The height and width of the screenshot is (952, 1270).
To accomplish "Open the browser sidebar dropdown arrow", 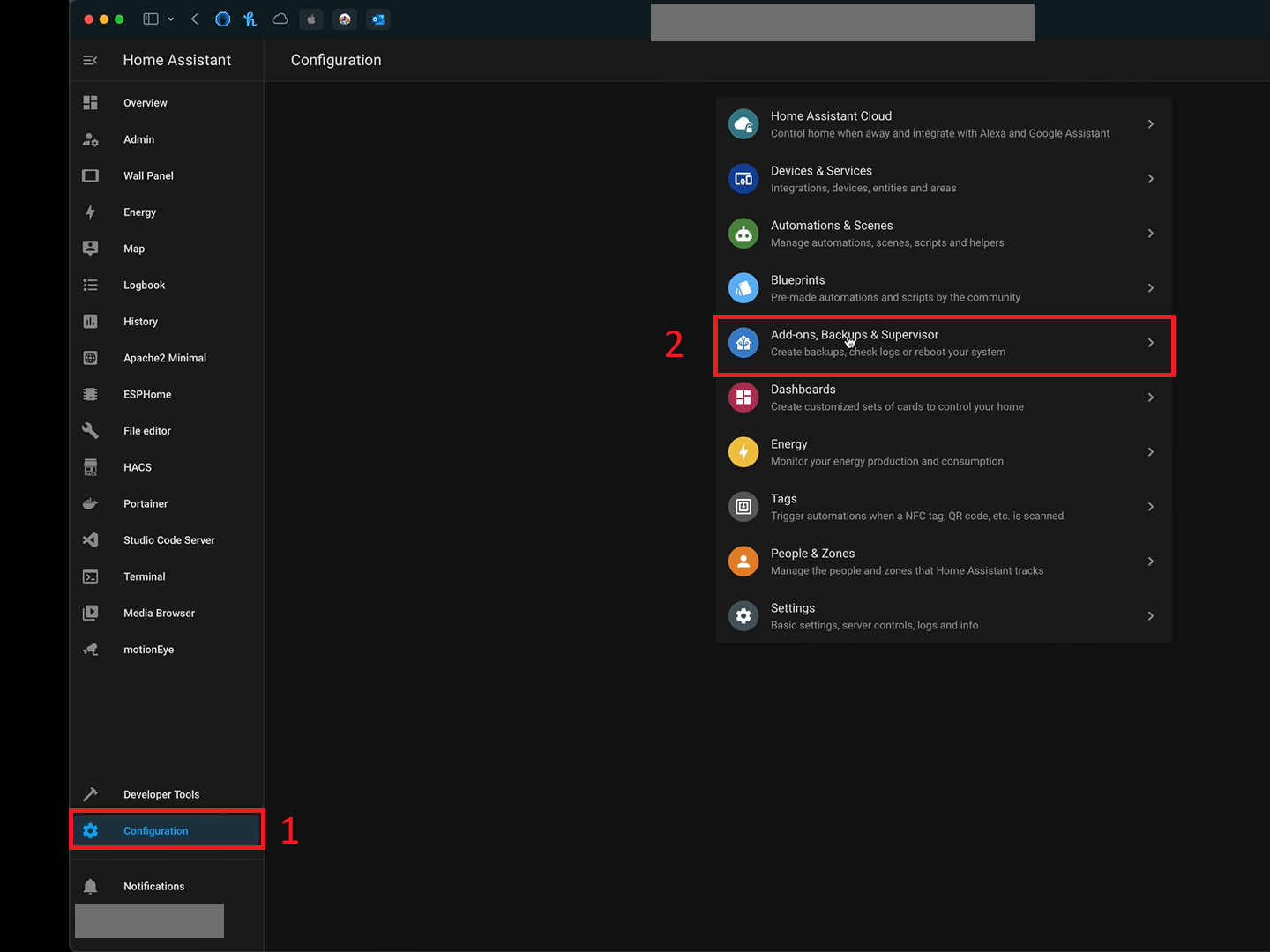I will [171, 19].
